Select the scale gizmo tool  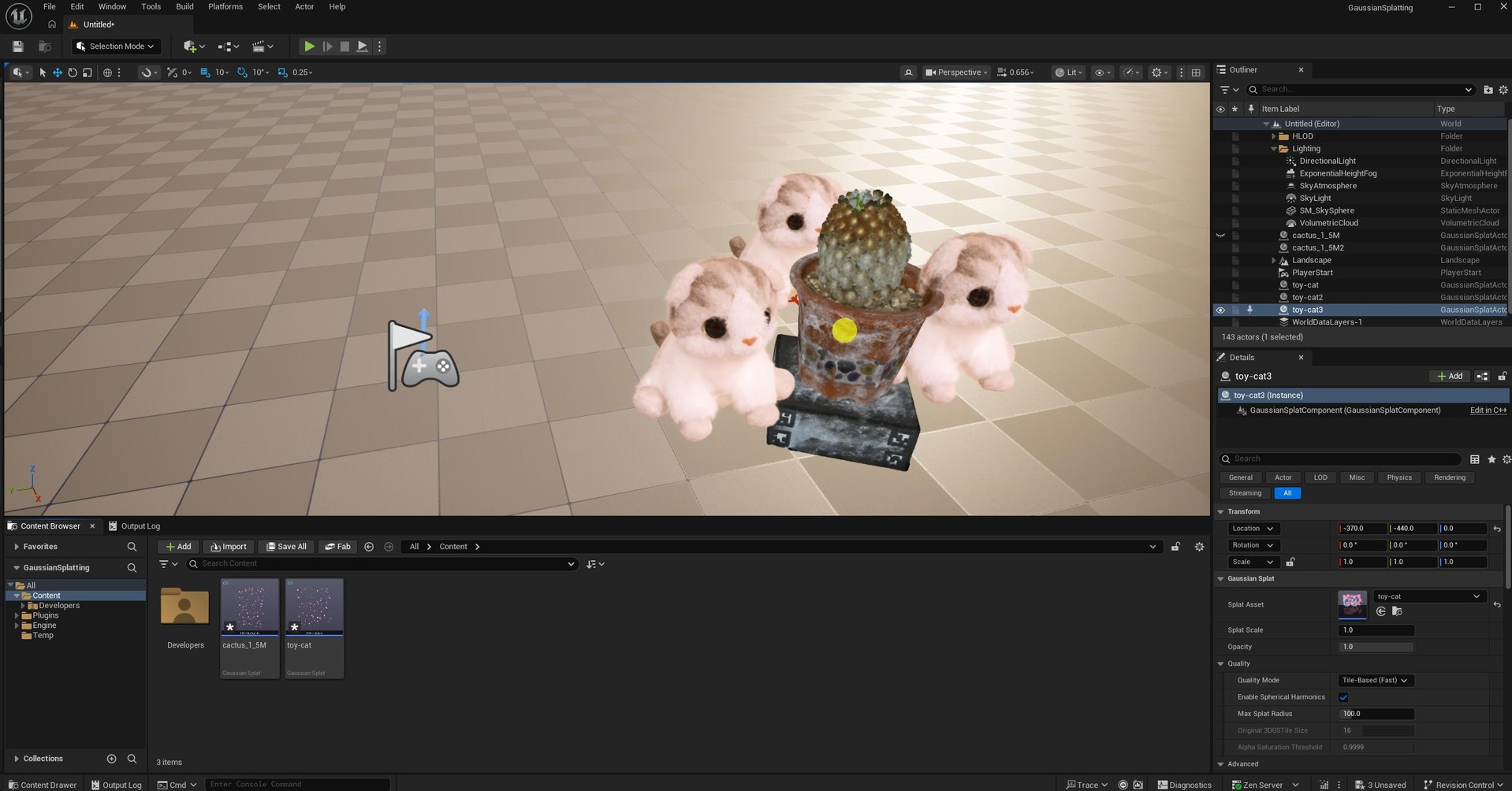(x=88, y=72)
